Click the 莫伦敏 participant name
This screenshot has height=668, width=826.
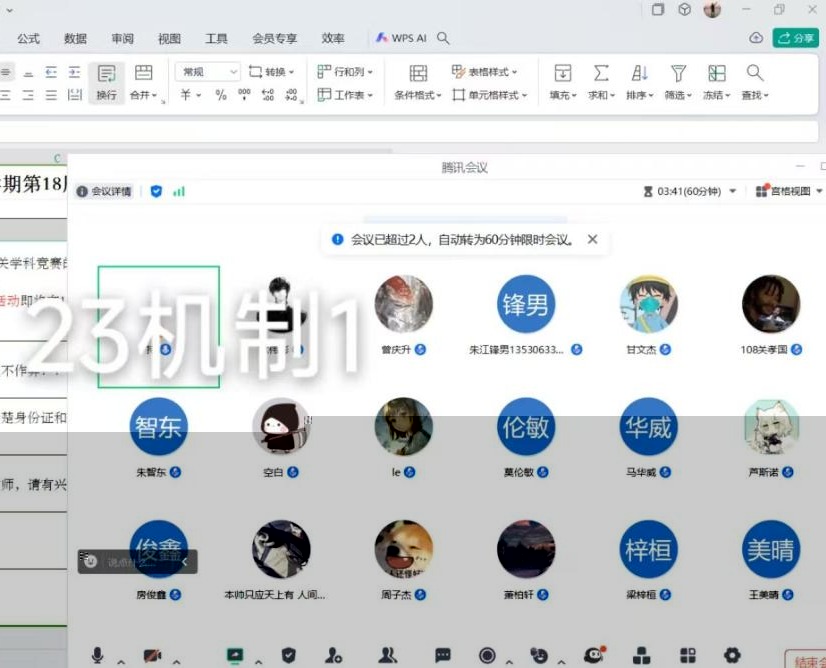519,472
